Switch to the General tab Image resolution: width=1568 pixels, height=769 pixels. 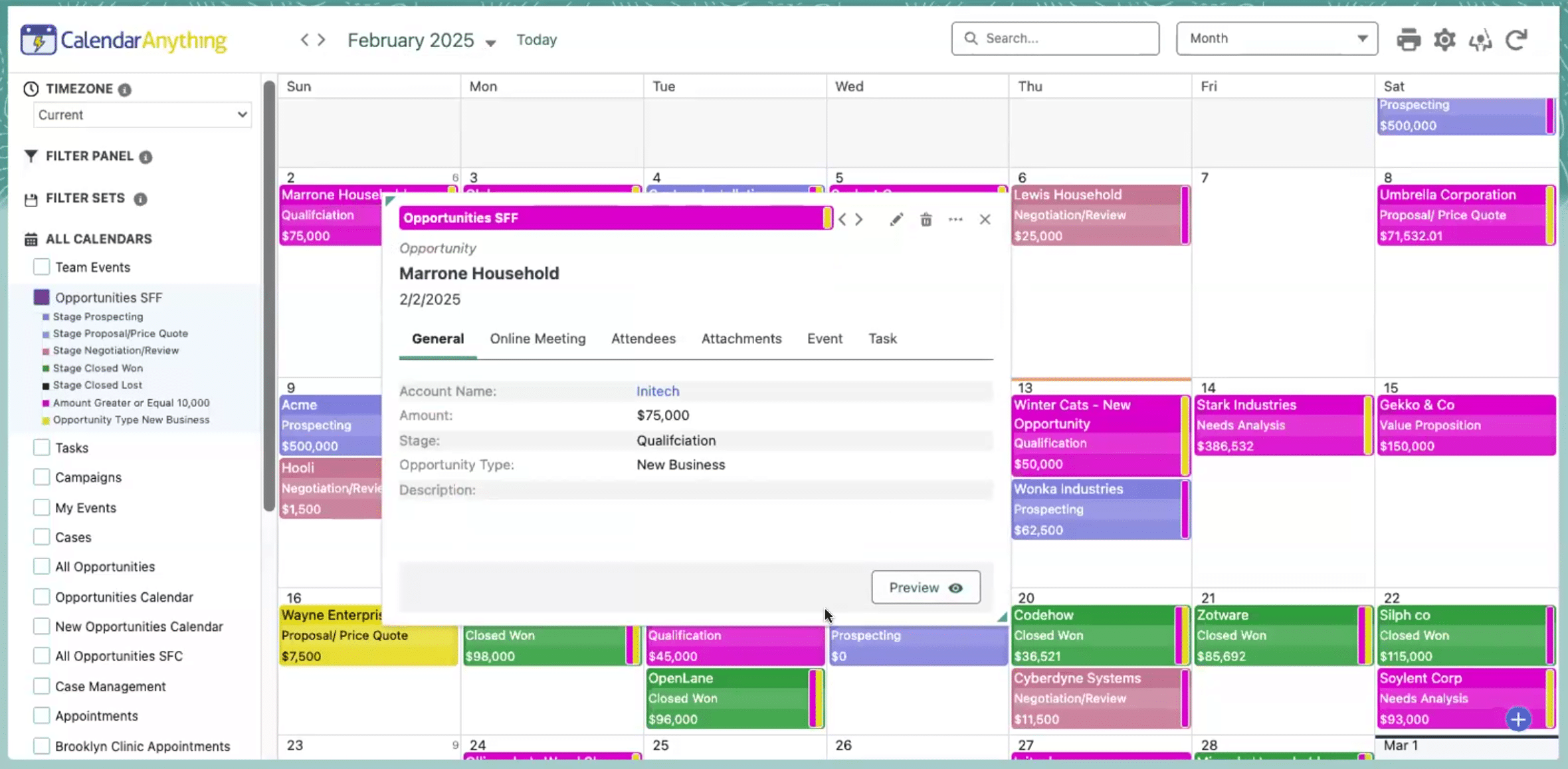(x=438, y=339)
